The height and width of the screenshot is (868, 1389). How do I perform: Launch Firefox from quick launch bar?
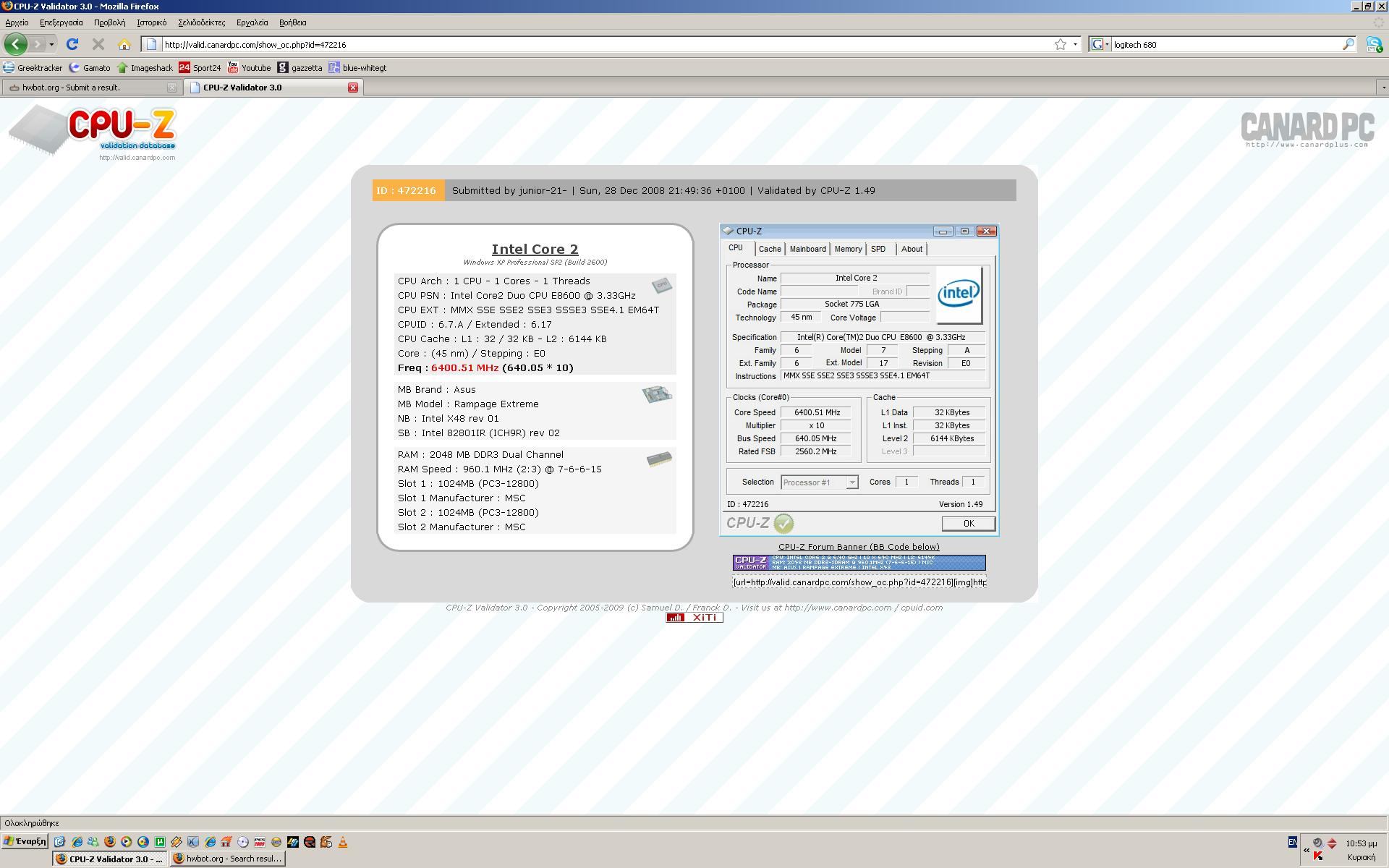point(110,841)
